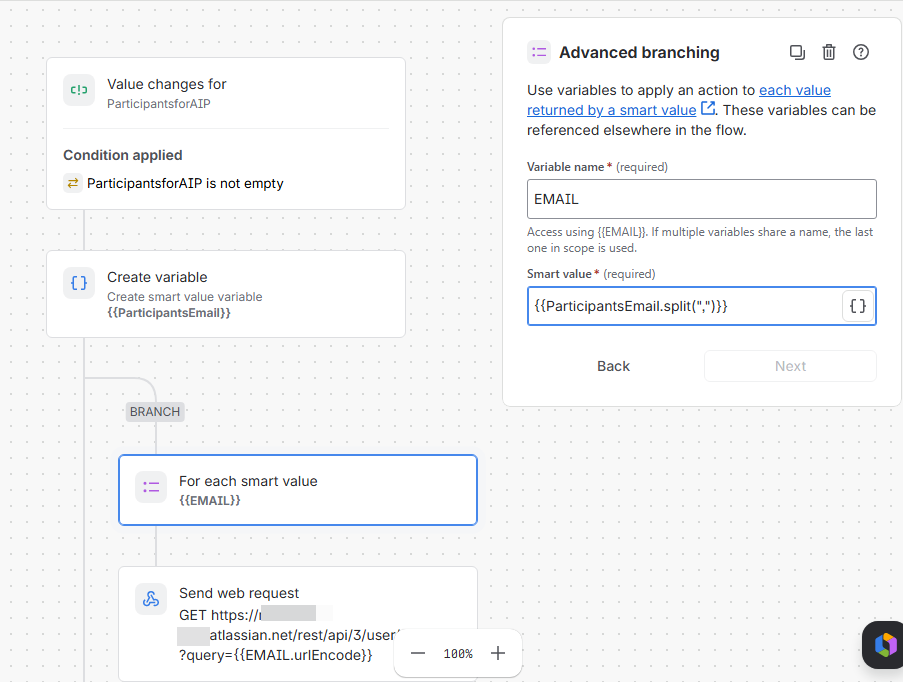The width and height of the screenshot is (903, 682).
Task: Zoom out the flow canvas
Action: [x=418, y=653]
